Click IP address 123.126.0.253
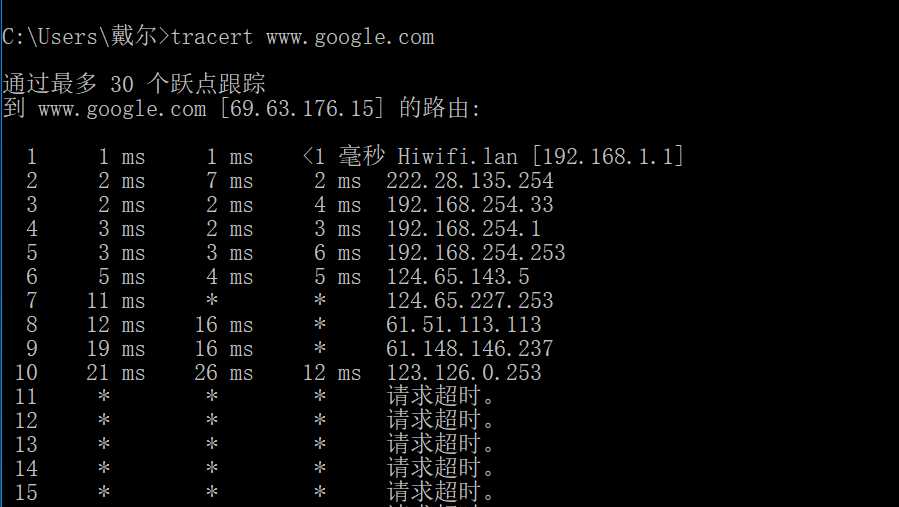Image resolution: width=899 pixels, height=507 pixels. 463,373
